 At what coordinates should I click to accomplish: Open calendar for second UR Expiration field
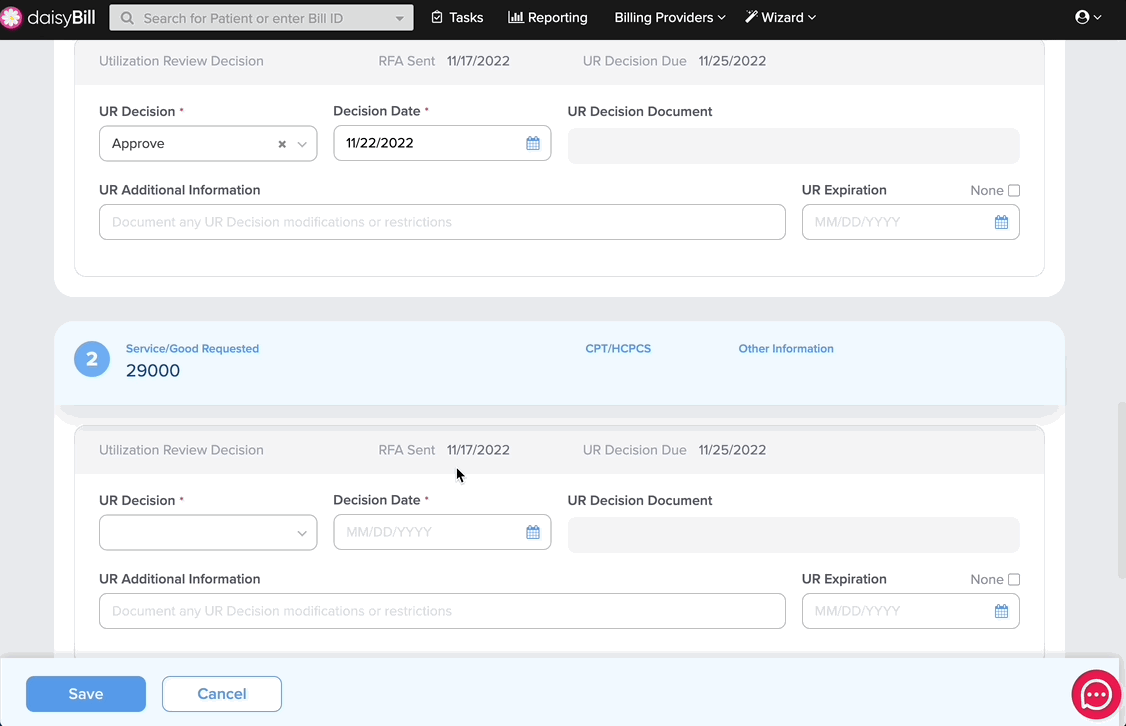[x=1001, y=611]
